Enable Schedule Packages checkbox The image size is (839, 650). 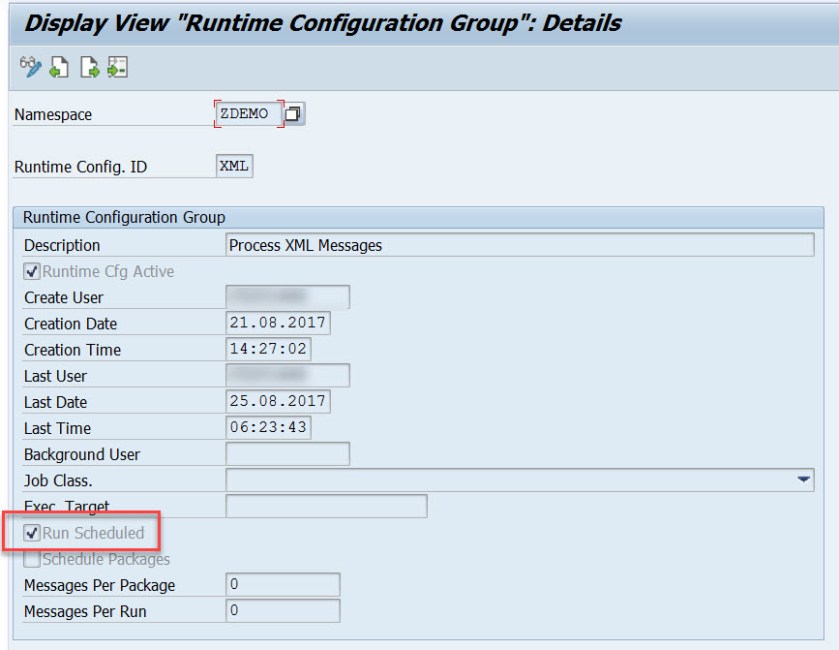tap(32, 559)
